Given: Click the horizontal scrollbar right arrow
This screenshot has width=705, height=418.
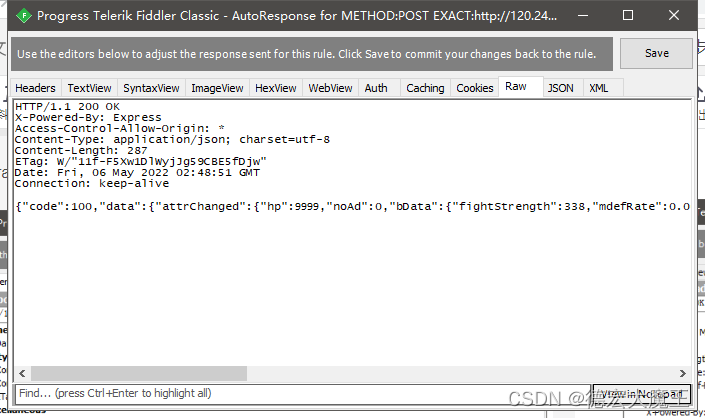Looking at the screenshot, I should tap(683, 374).
